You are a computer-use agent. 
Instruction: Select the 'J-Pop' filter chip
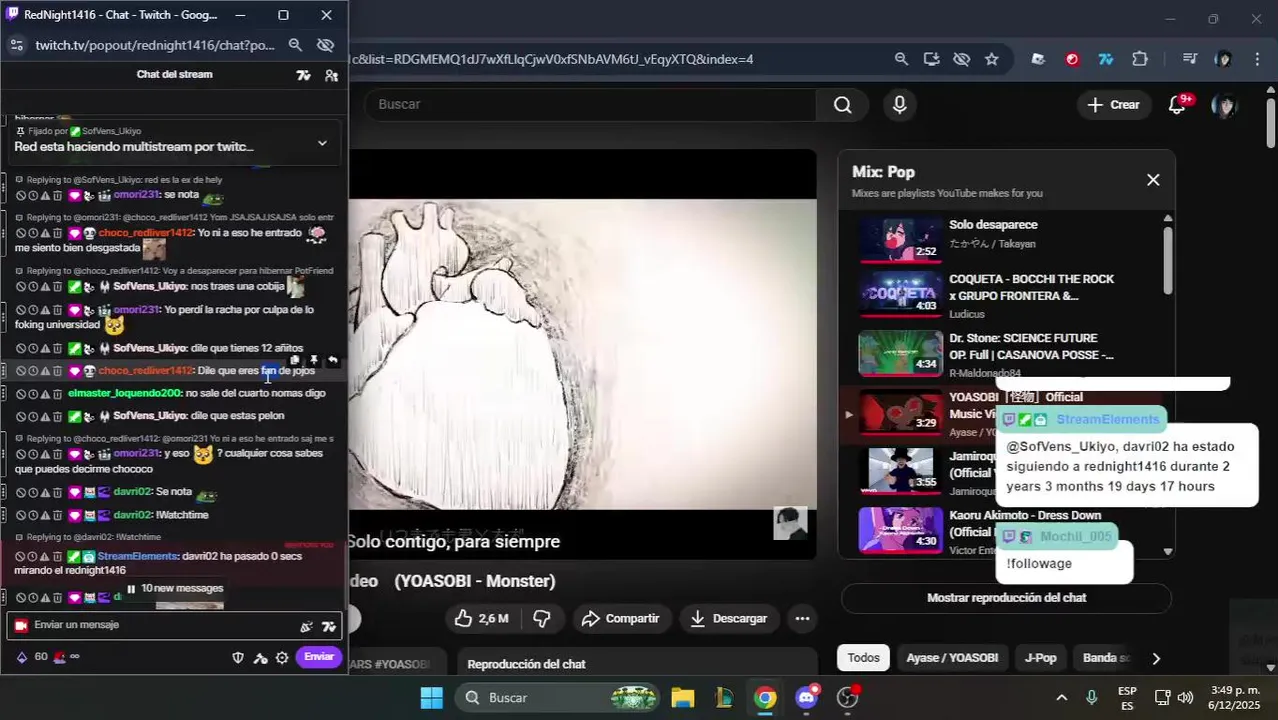(x=1040, y=658)
